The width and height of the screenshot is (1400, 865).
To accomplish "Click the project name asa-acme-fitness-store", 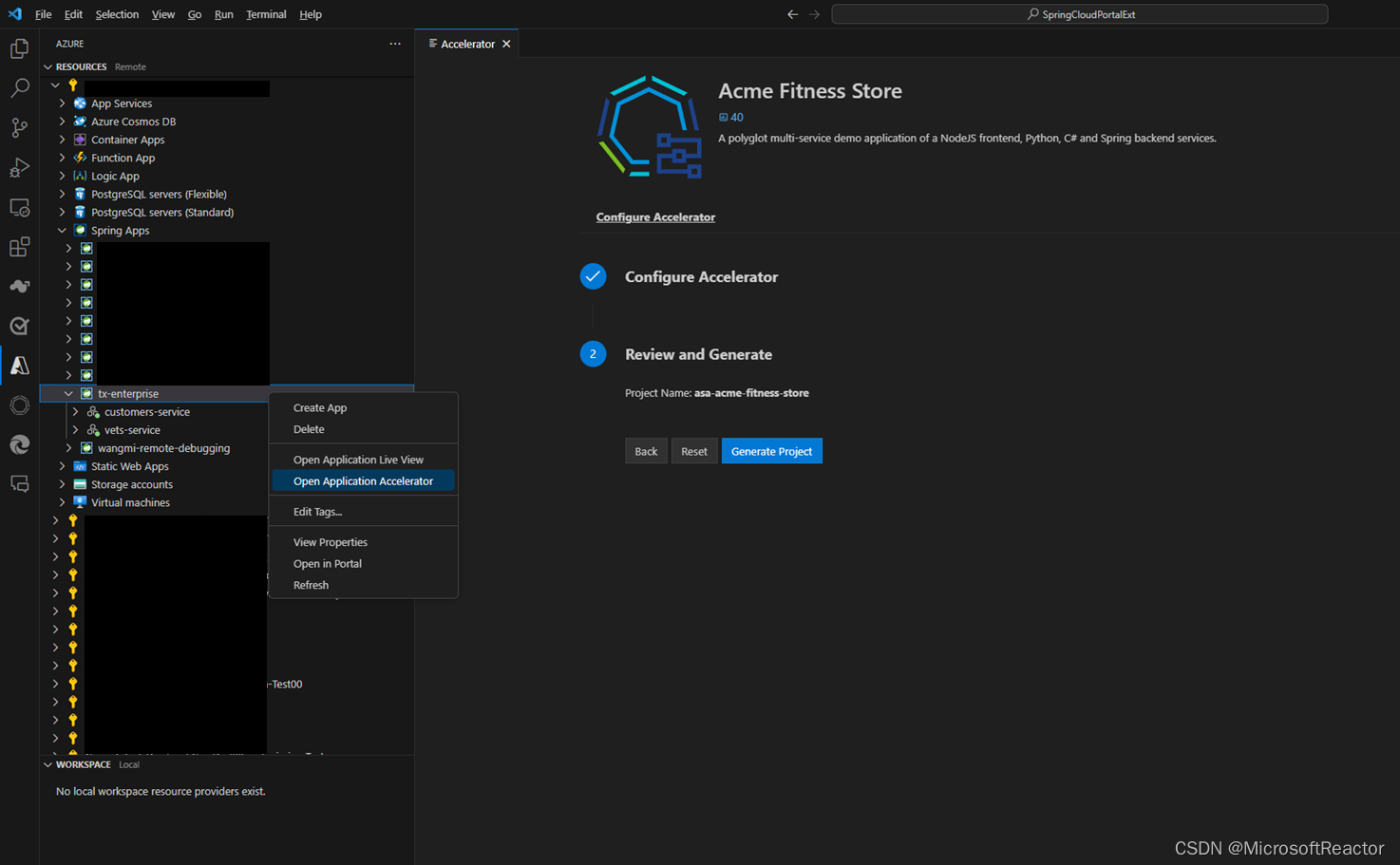I will [751, 393].
